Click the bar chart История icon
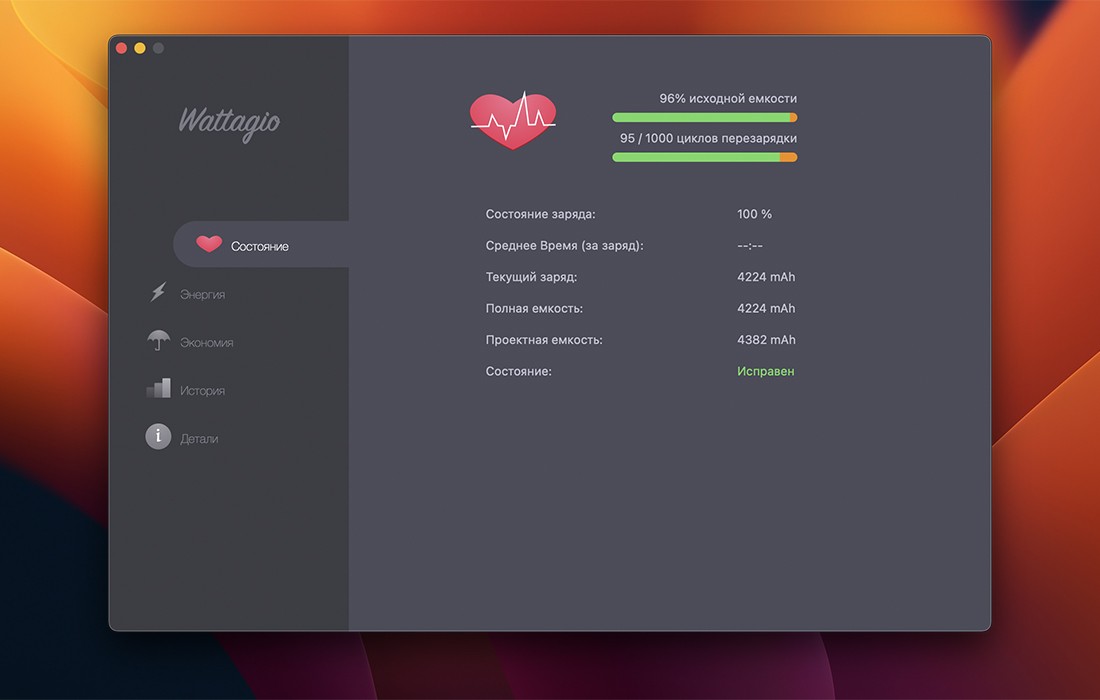Image resolution: width=1100 pixels, height=700 pixels. coord(158,389)
